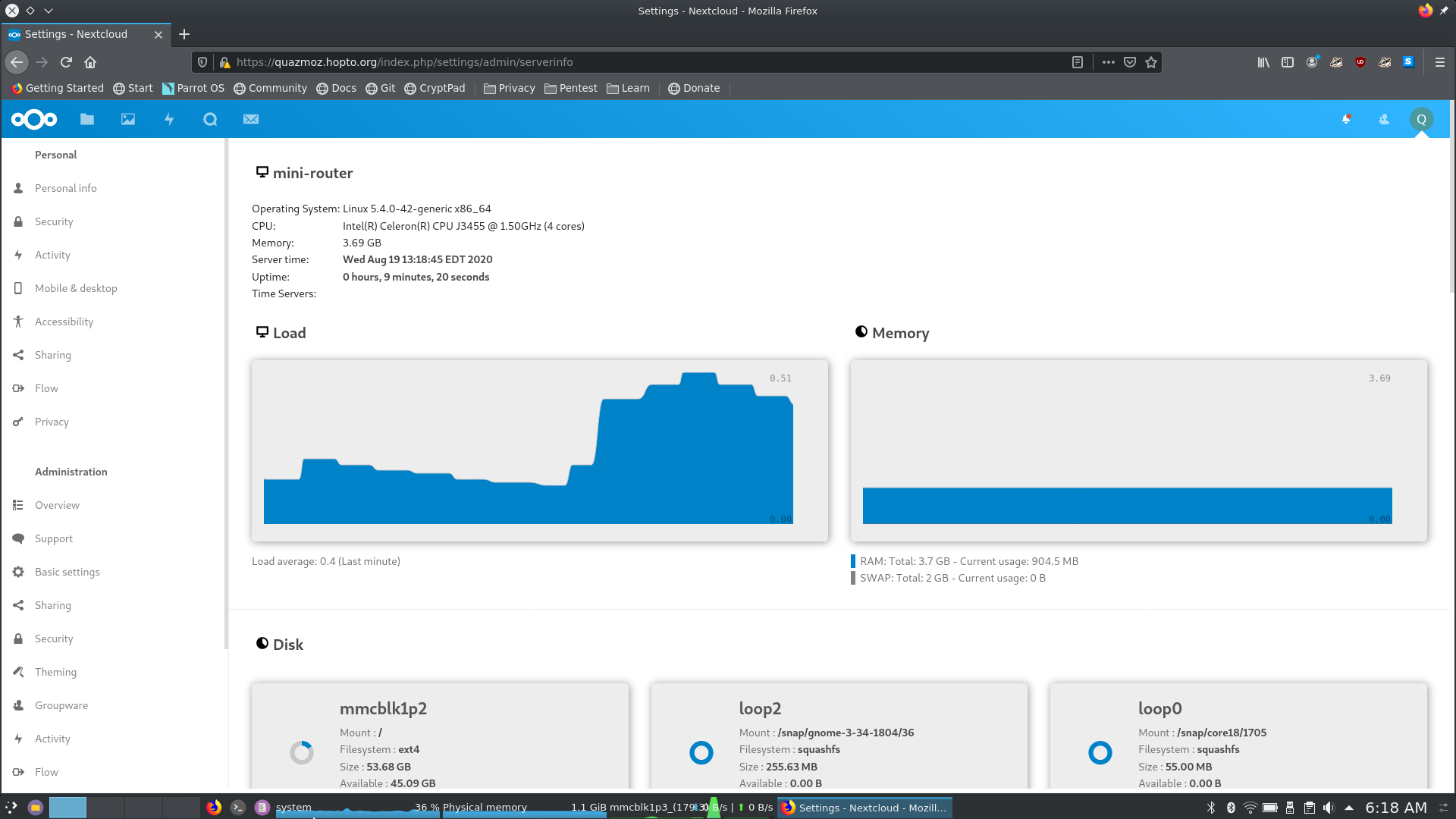1456x819 pixels.
Task: Open the Getting Started bookmark
Action: pyautogui.click(x=58, y=88)
